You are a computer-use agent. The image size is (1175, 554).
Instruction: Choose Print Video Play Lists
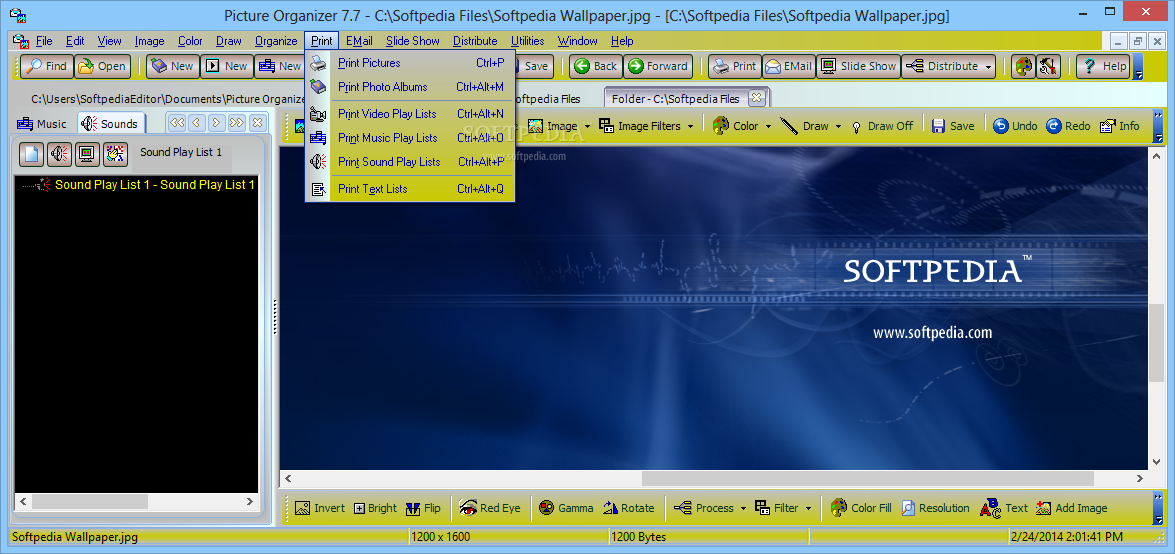click(x=410, y=114)
